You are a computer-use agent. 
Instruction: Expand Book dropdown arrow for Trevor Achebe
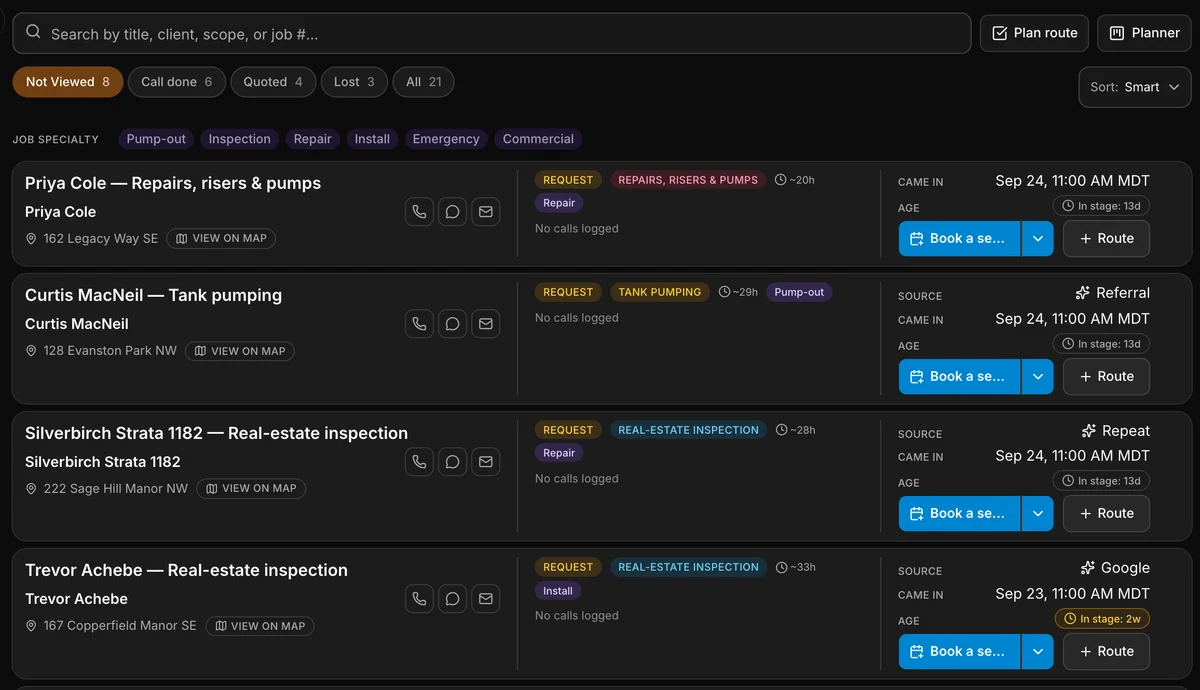(x=1037, y=651)
